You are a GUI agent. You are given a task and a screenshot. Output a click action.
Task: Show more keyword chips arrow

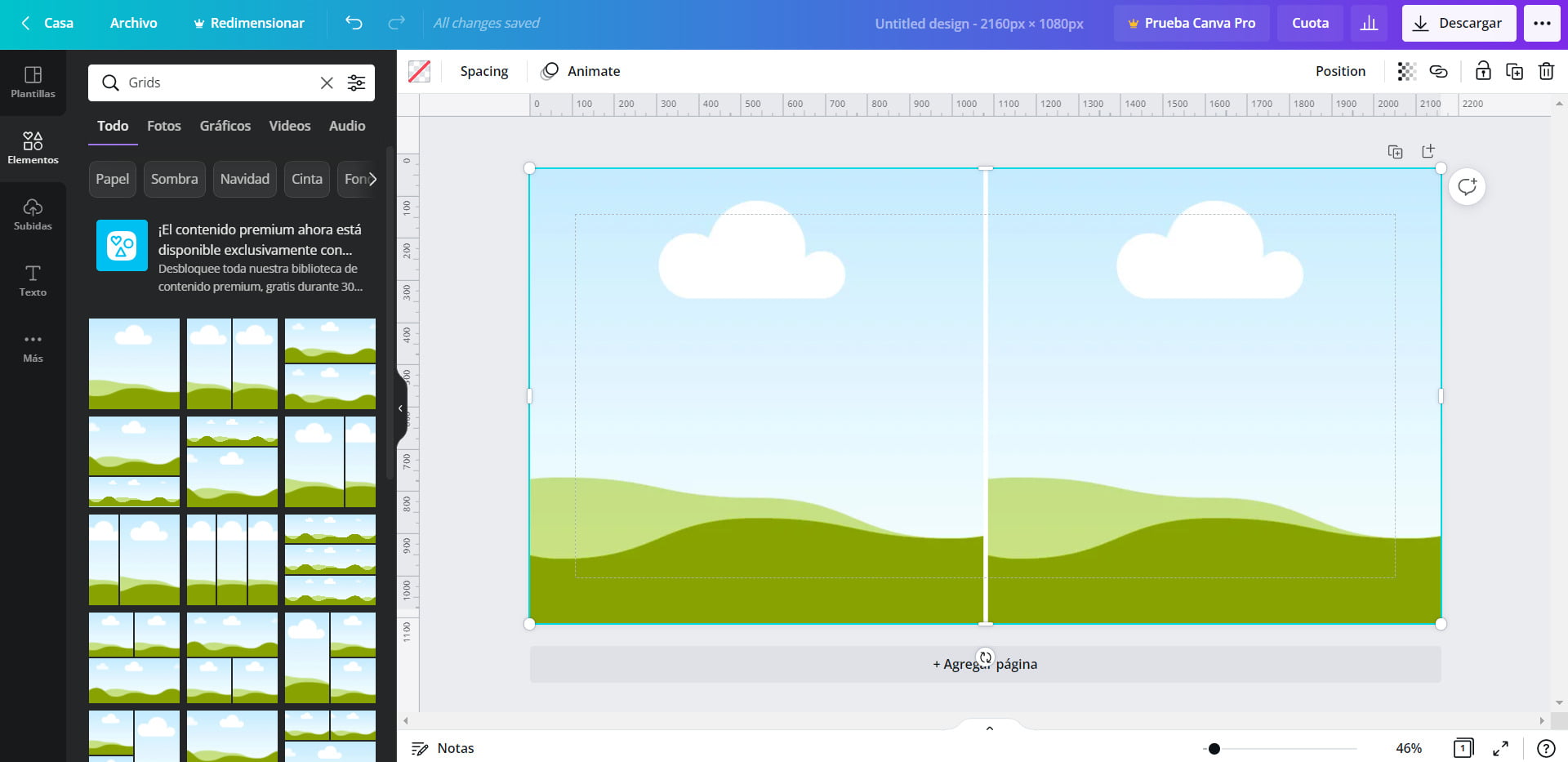coord(372,179)
